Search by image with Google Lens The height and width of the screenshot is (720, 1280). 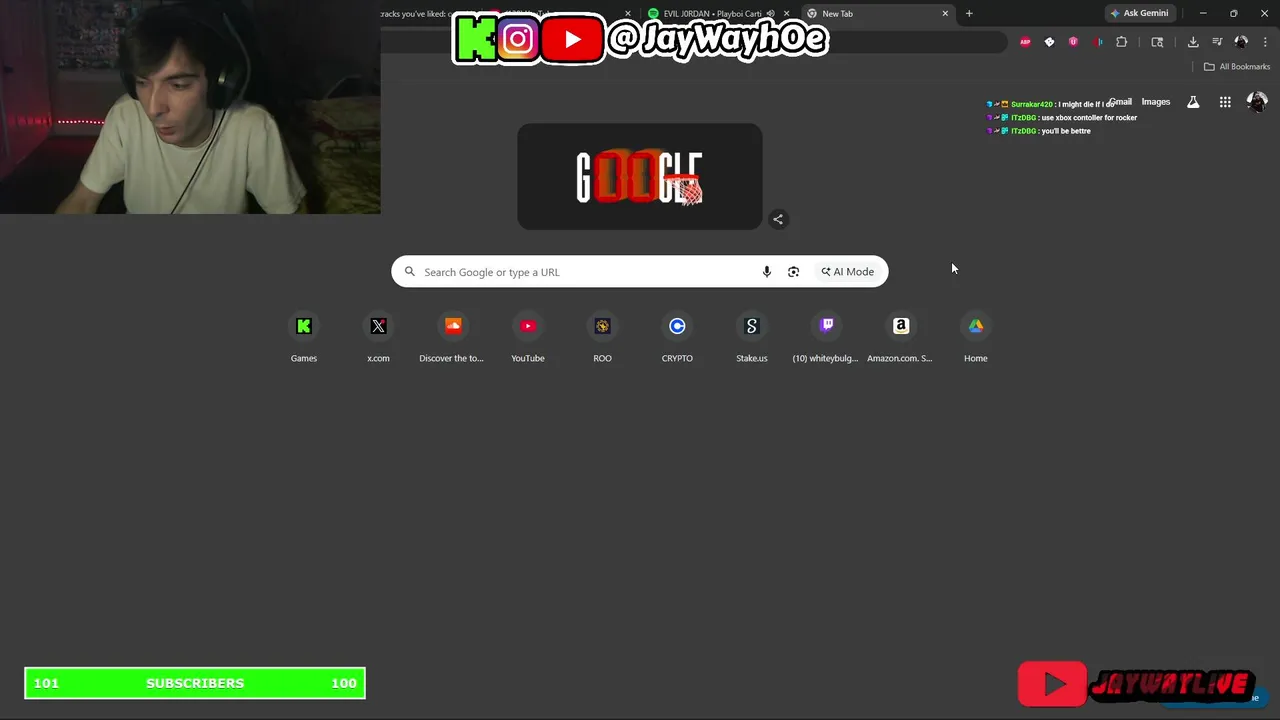(x=793, y=272)
